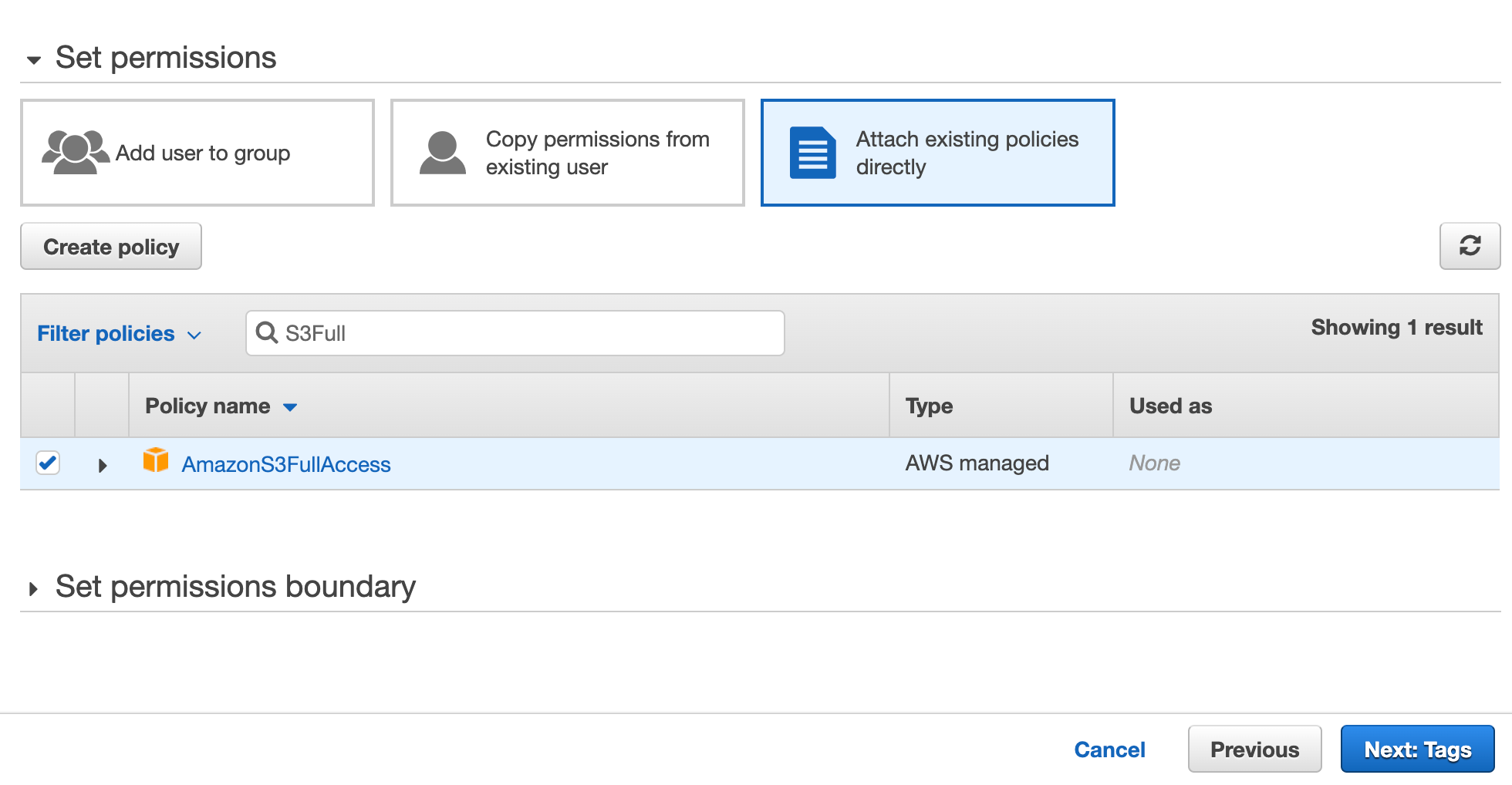Click the group people icon in Add user to group
Image resolution: width=1512 pixels, height=785 pixels.
point(75,152)
